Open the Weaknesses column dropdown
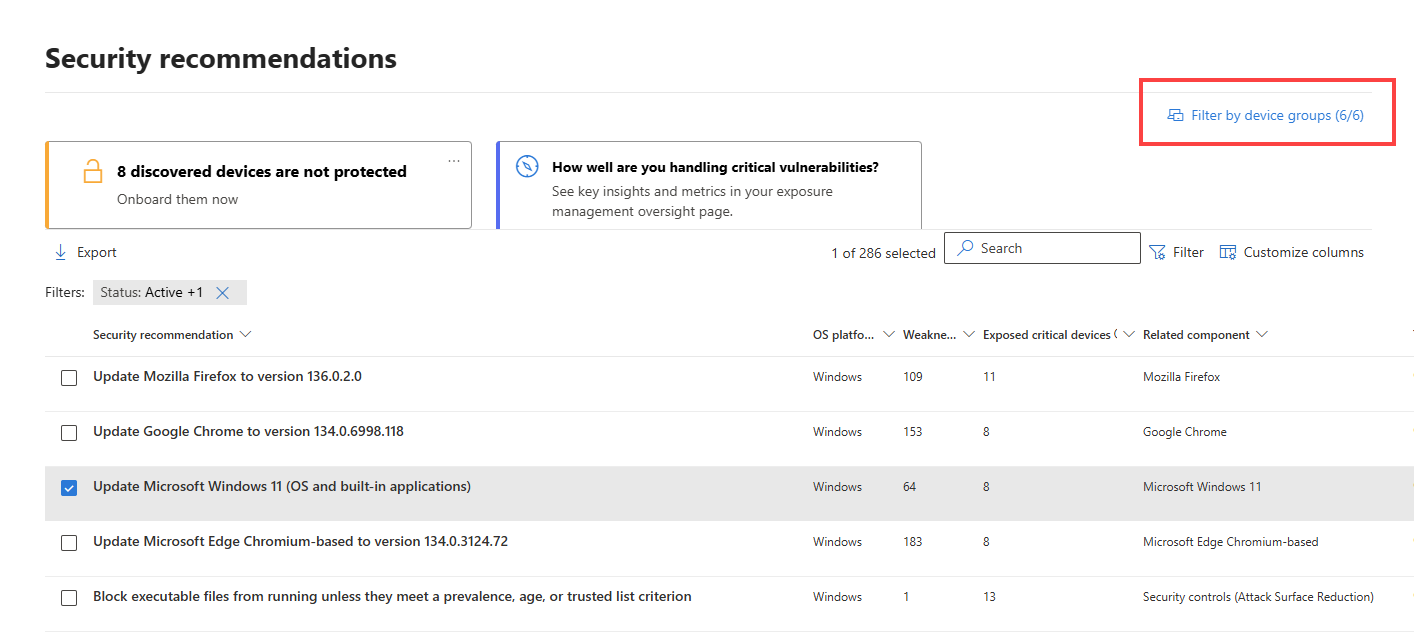The image size is (1414, 639). 969,334
